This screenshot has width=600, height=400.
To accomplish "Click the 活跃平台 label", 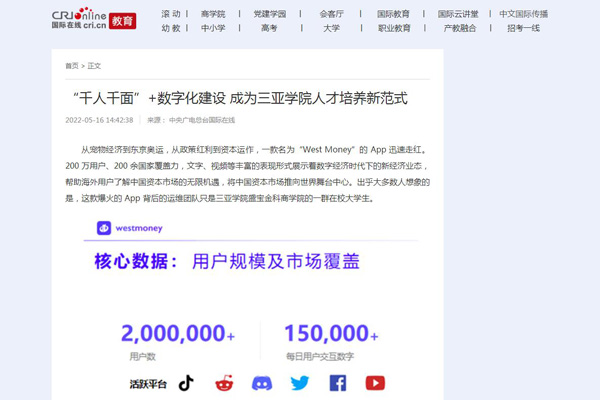I will coord(148,384).
